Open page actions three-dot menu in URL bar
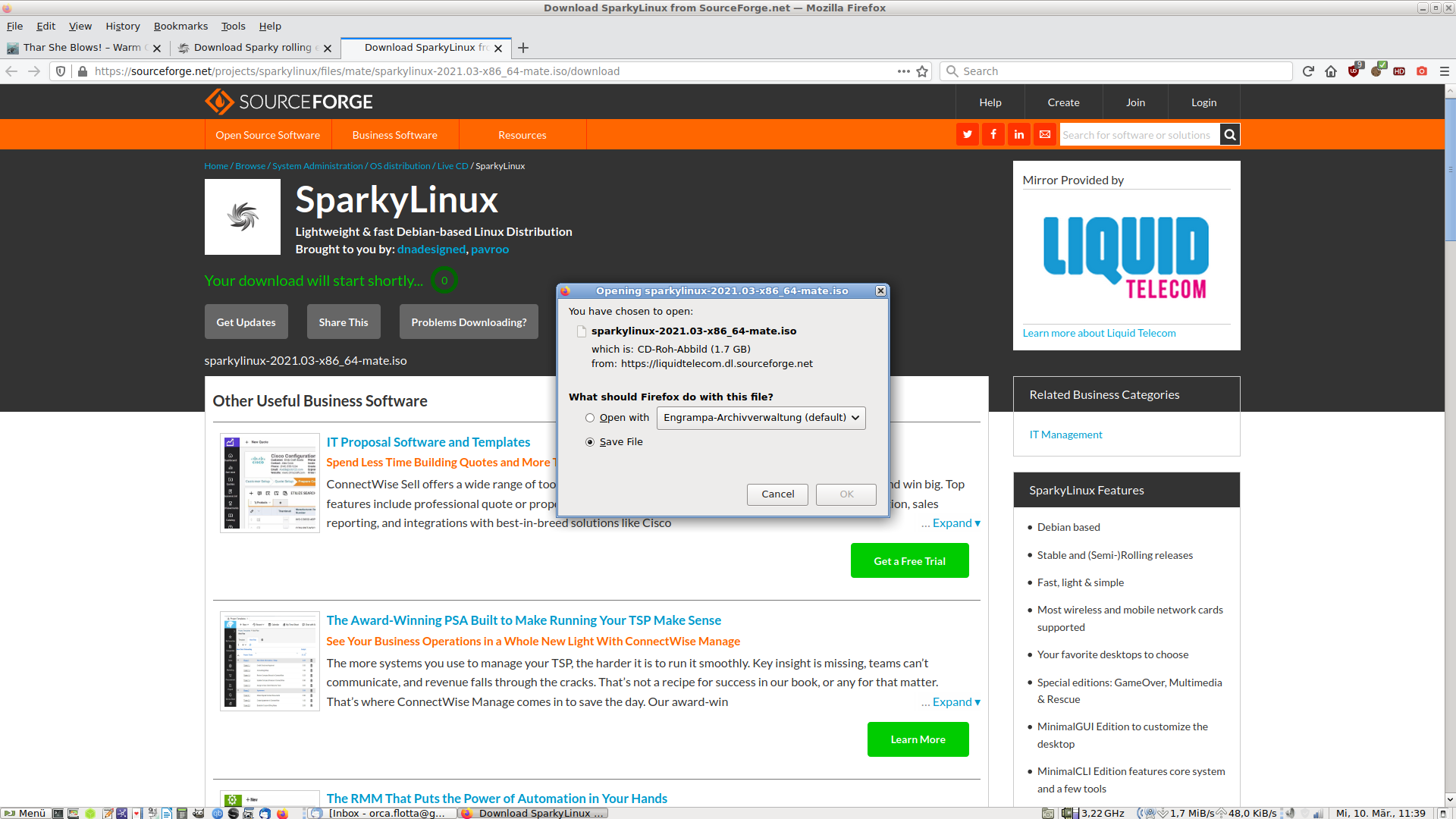The width and height of the screenshot is (1456, 819). coord(903,71)
